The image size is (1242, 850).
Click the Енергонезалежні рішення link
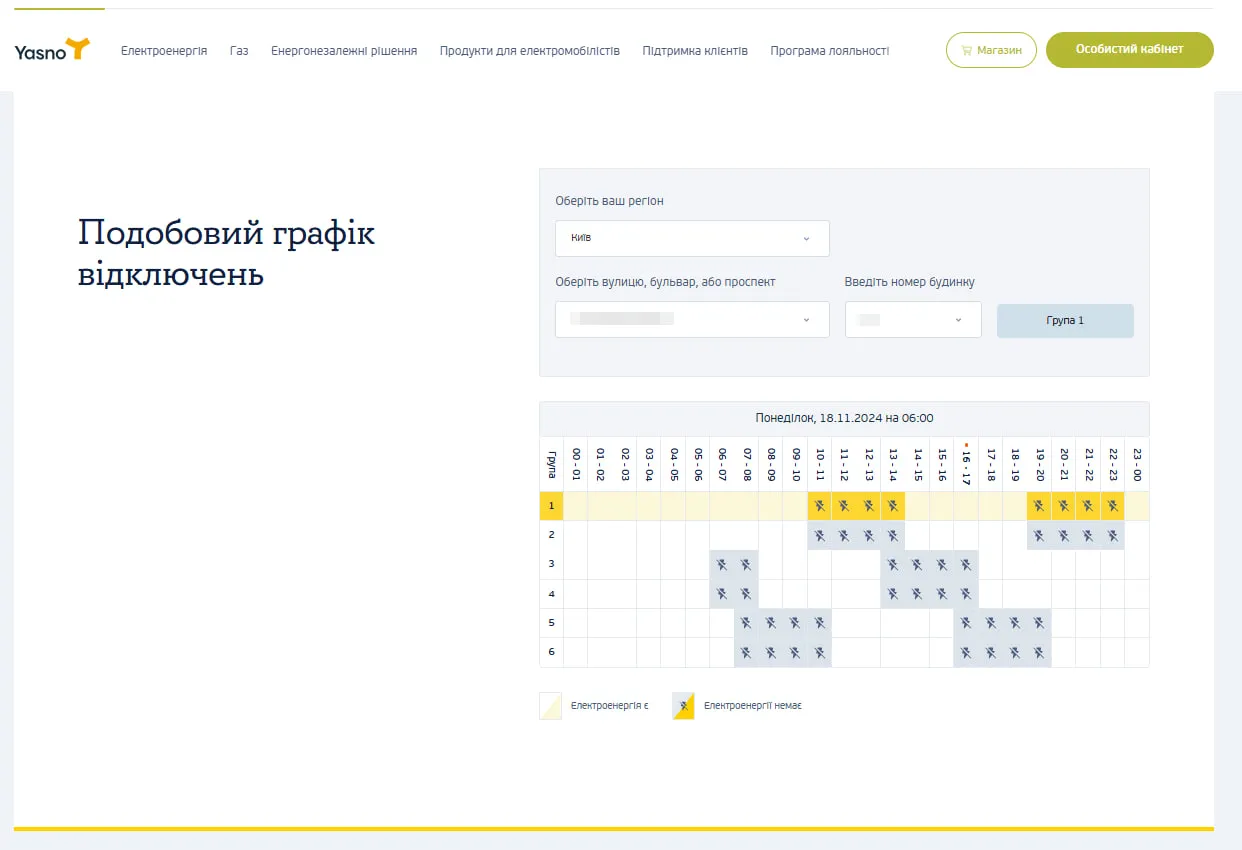tap(342, 50)
